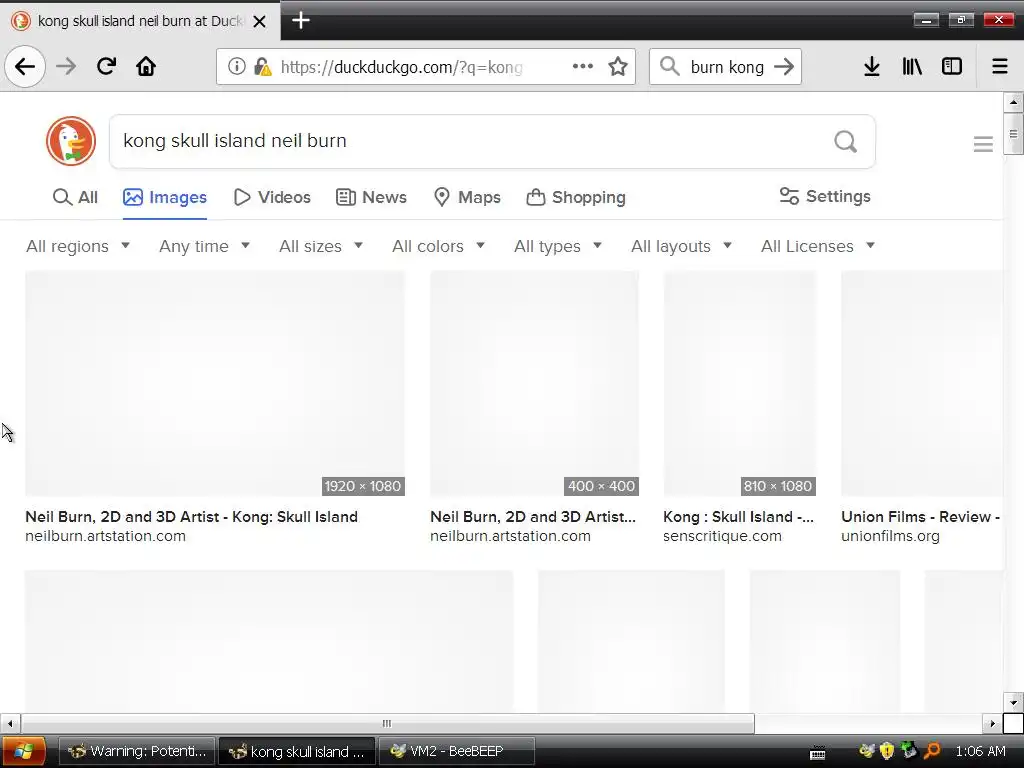Submit Firefox search with the arrow button
The image size is (1024, 768).
(784, 66)
